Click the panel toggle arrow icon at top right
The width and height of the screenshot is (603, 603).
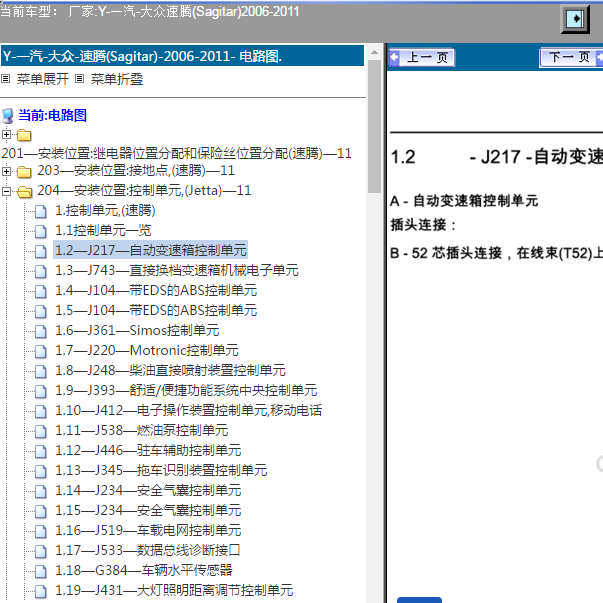575,19
